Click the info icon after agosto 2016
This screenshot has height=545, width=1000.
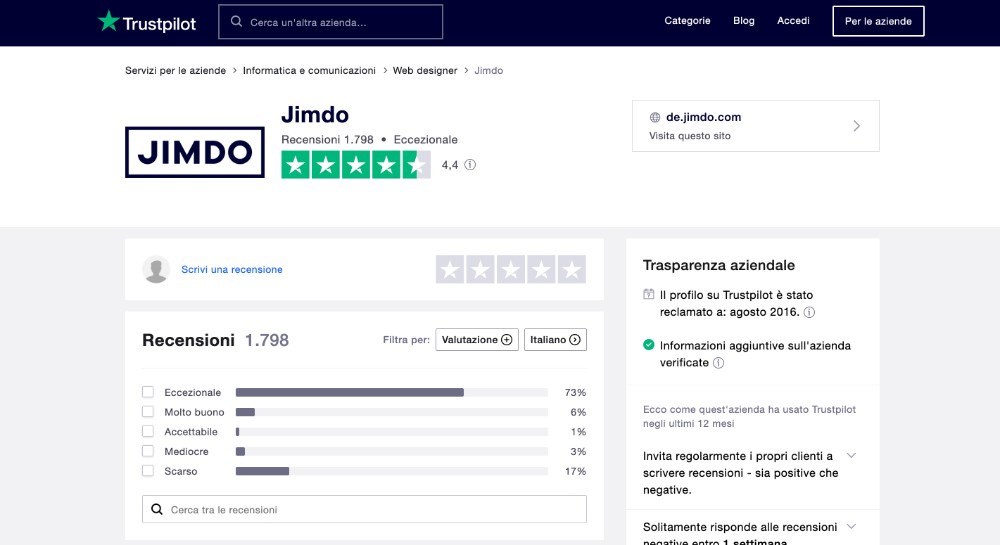tap(809, 312)
